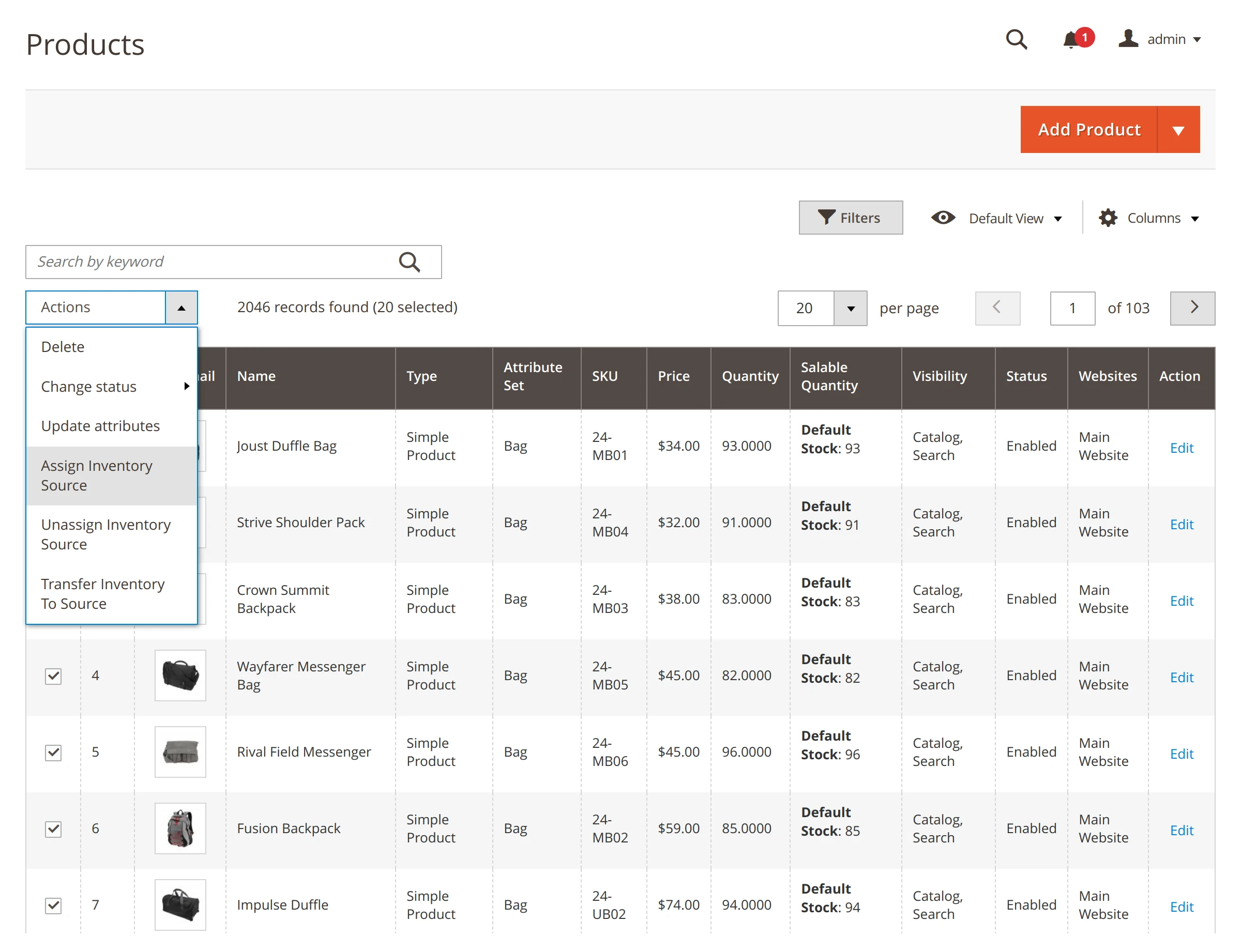Edit the Joust Duffle Bag product

pyautogui.click(x=1181, y=448)
